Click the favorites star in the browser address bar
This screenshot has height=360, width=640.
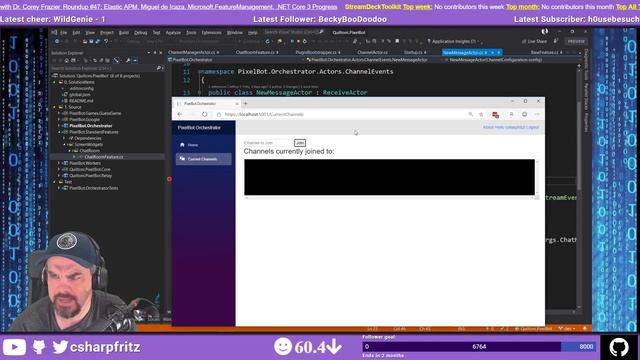click(481, 115)
